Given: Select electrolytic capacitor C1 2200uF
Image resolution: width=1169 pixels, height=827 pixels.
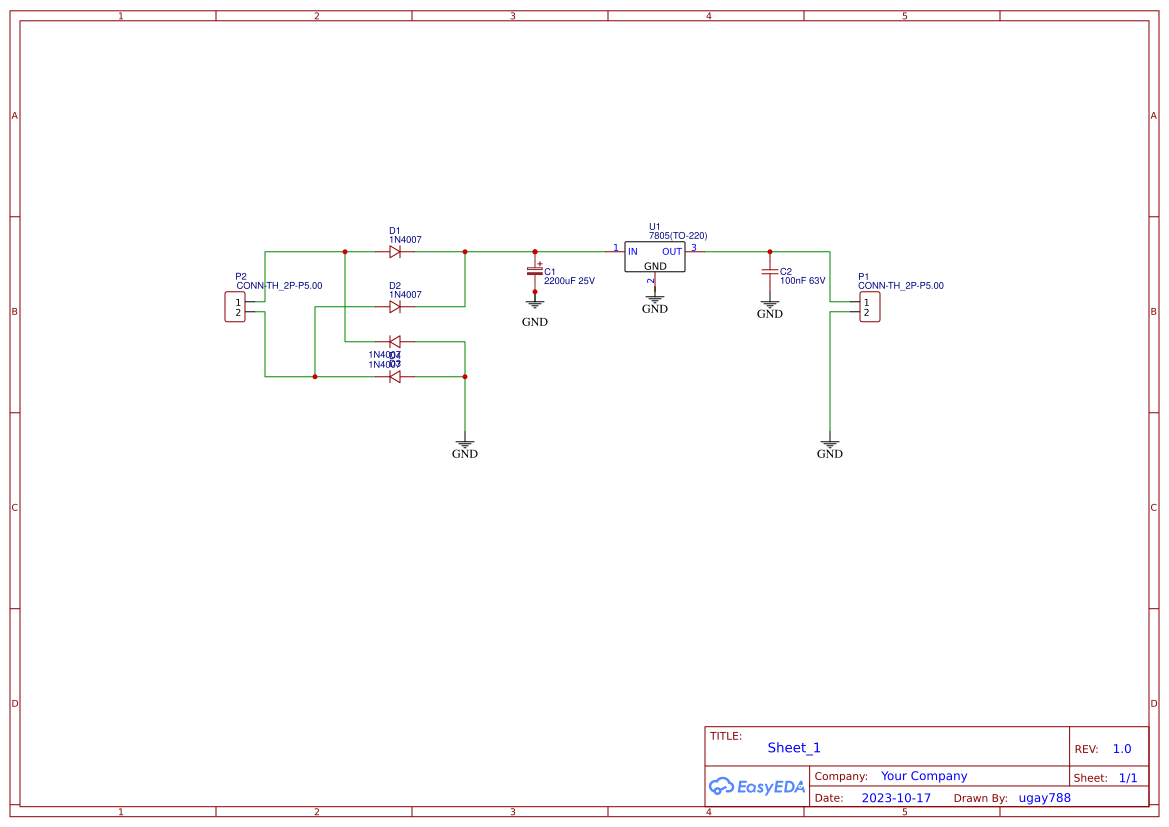Looking at the screenshot, I should (535, 270).
